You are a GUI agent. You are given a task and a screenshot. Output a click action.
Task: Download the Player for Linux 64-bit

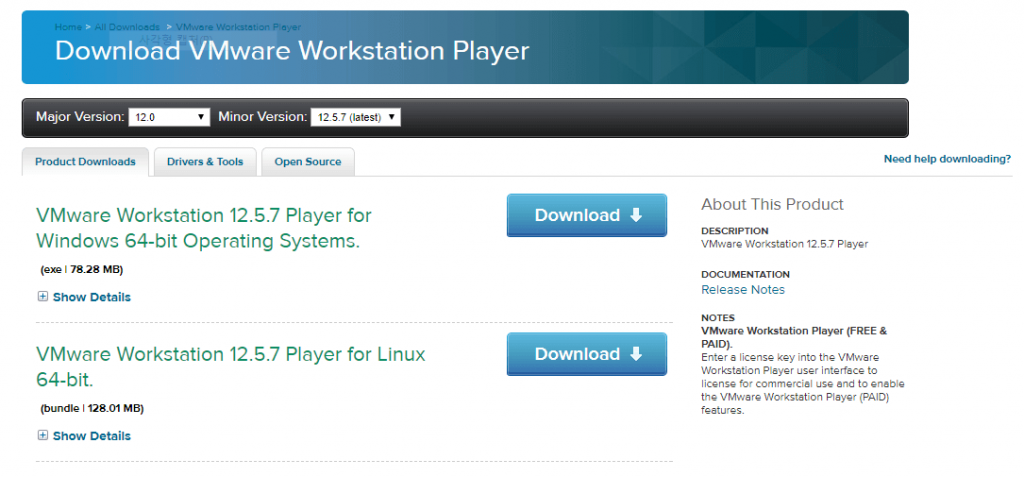point(586,354)
